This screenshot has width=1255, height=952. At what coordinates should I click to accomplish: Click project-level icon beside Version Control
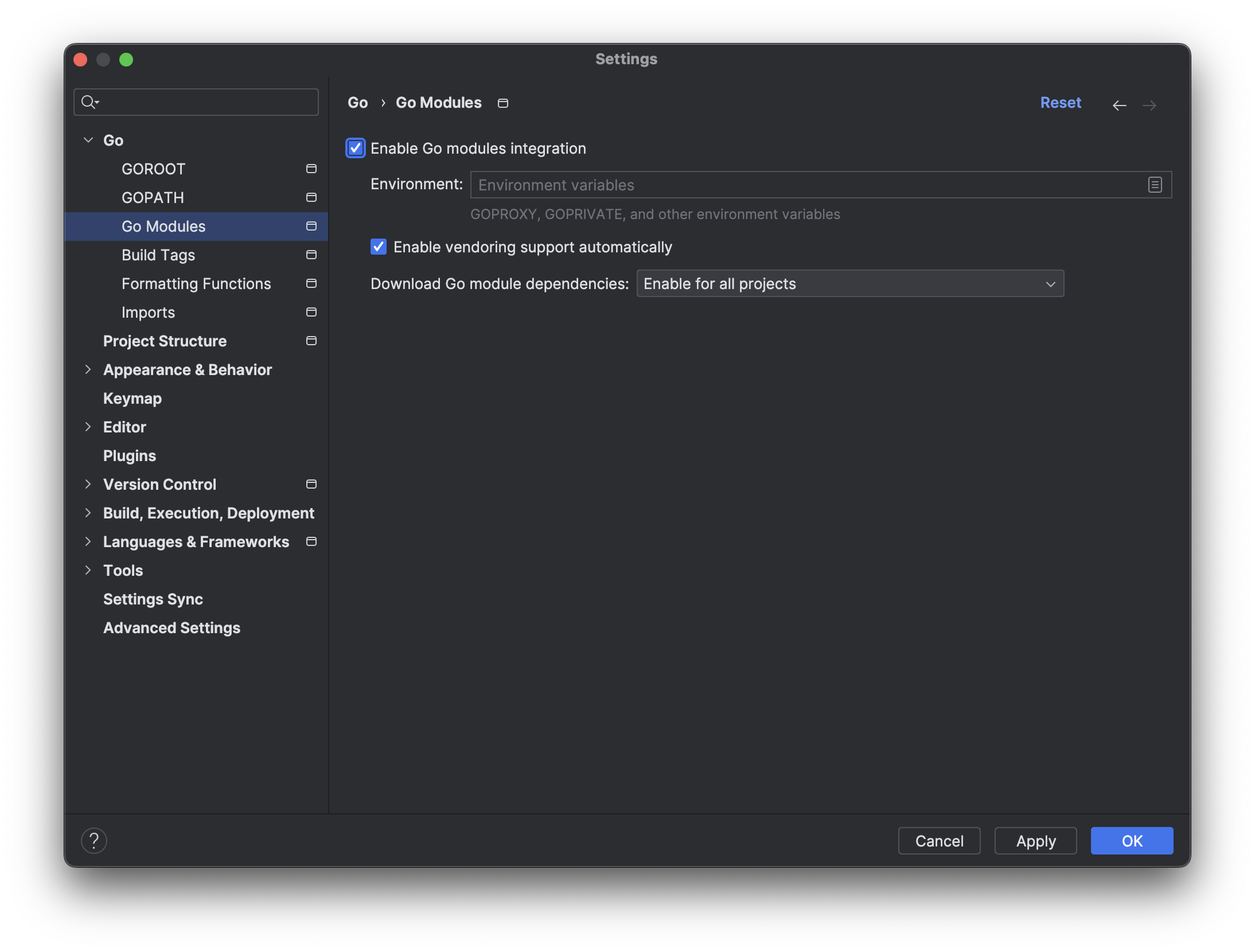click(311, 484)
